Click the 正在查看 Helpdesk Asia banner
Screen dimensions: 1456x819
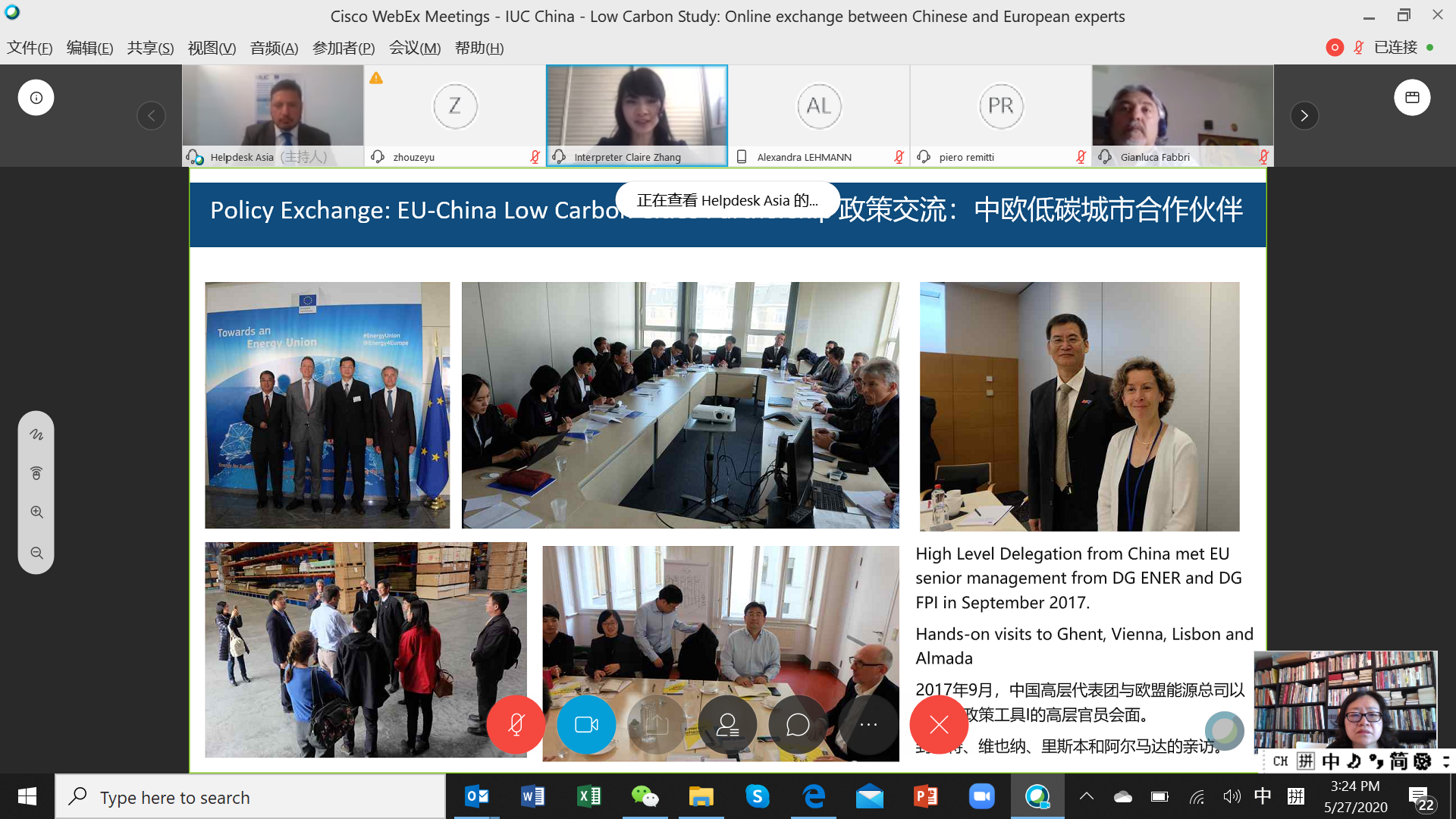[x=726, y=200]
